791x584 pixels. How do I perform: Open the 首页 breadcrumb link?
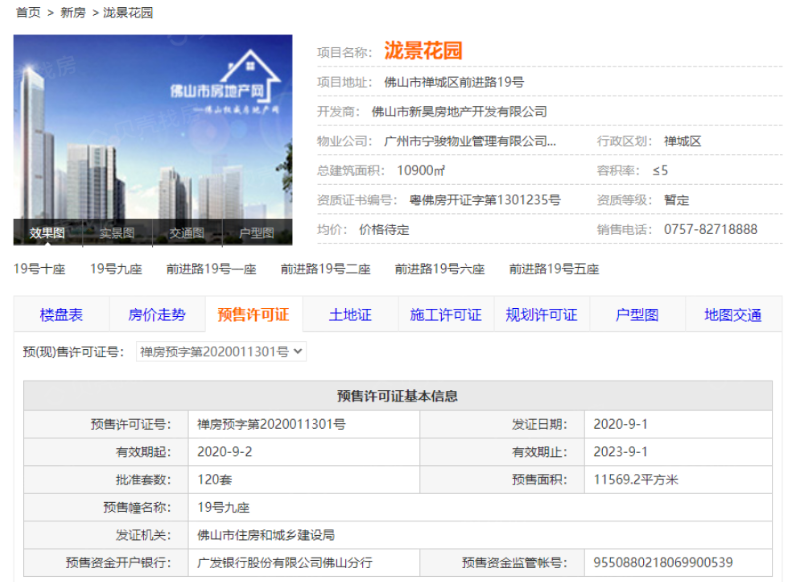[28, 13]
